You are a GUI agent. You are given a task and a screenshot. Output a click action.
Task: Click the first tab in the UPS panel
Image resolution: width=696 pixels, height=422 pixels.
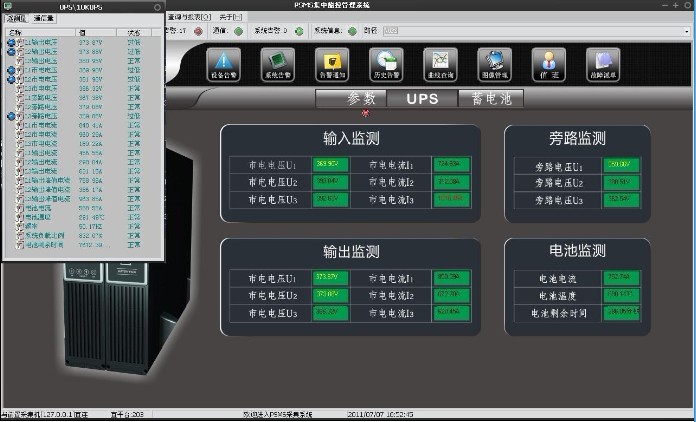(16, 19)
